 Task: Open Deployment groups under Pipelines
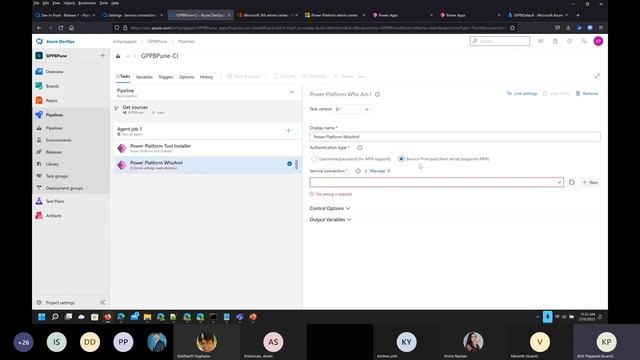click(x=64, y=188)
